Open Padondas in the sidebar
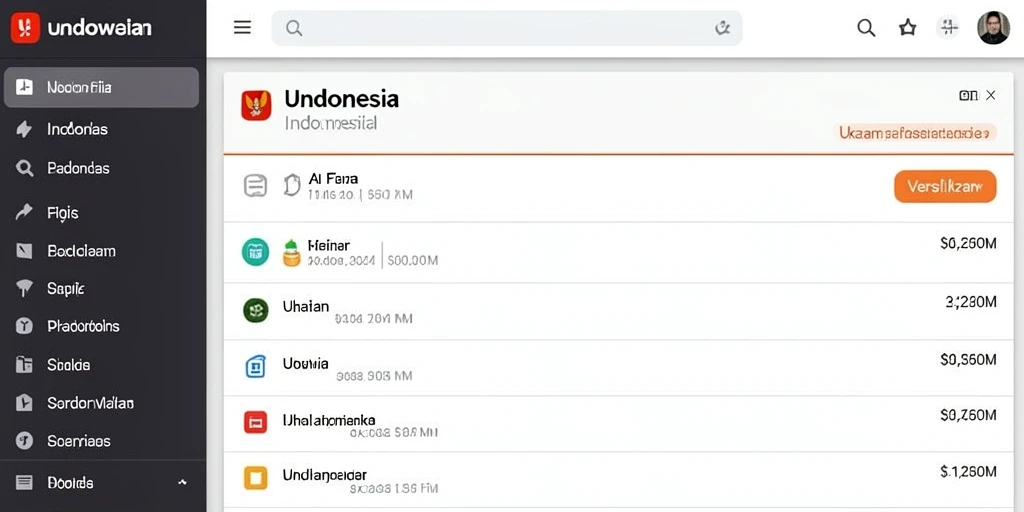The height and width of the screenshot is (512, 1024). click(x=78, y=168)
